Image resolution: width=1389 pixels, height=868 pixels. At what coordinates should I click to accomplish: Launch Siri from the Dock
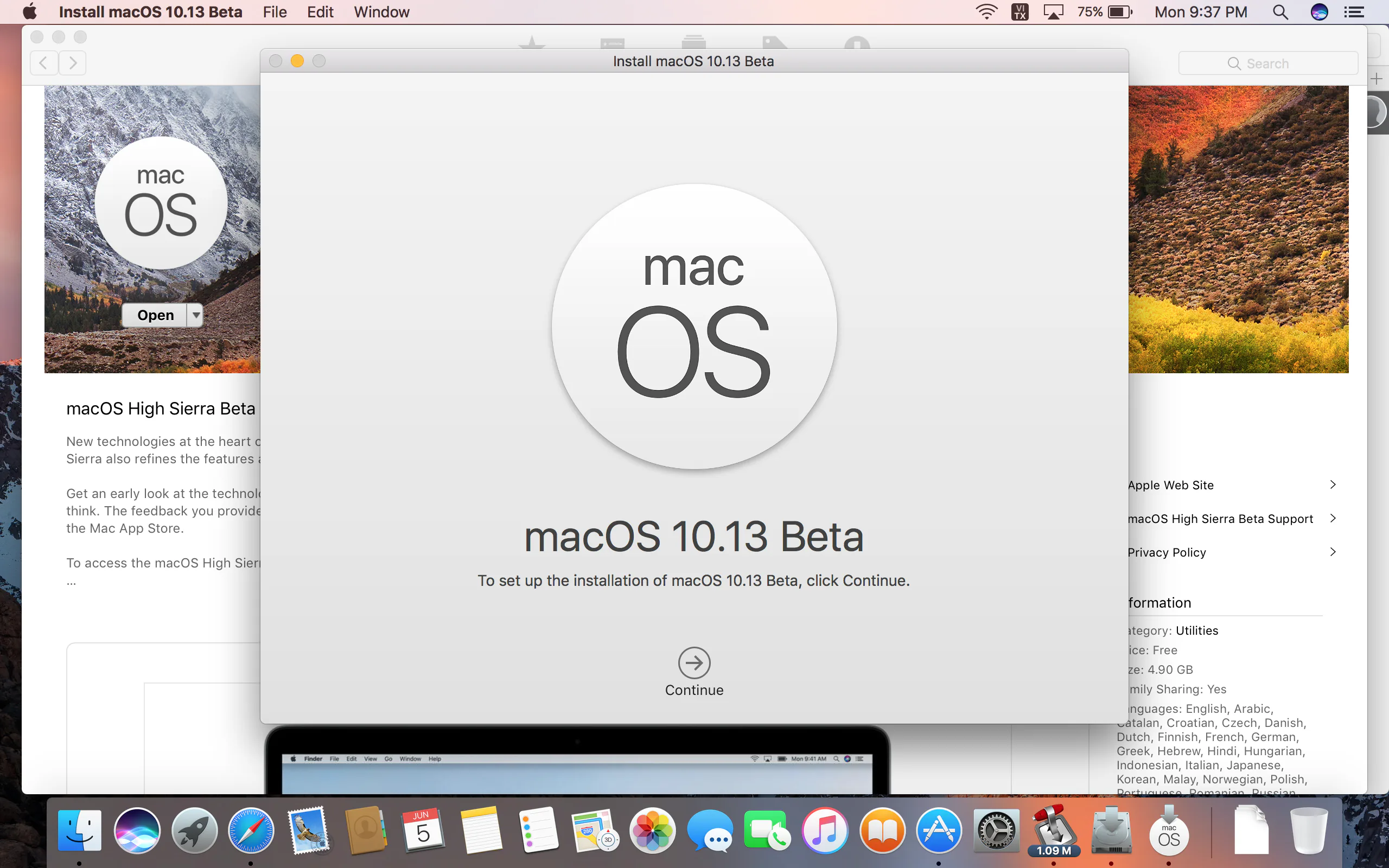tap(137, 830)
